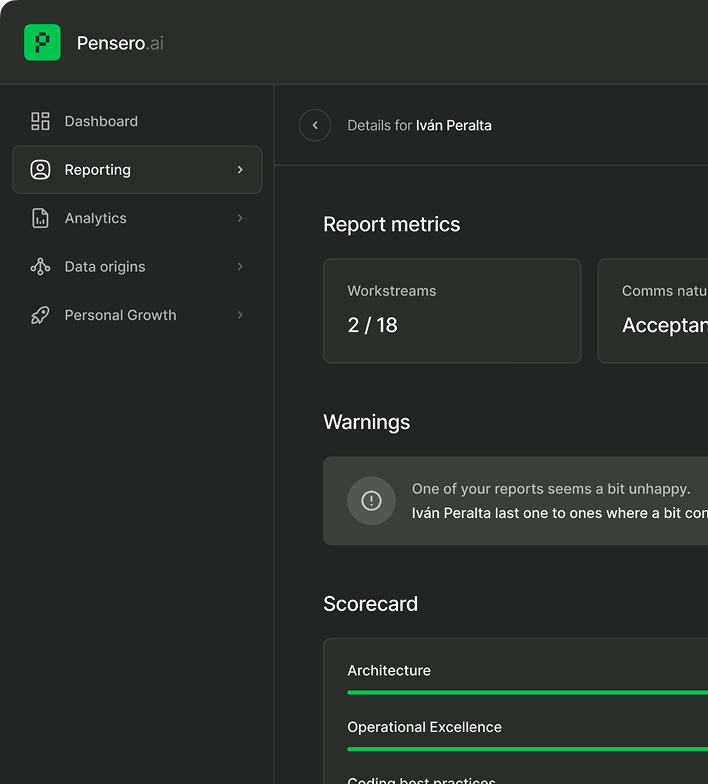Click the Data origins nodes icon
The height and width of the screenshot is (784, 708).
click(40, 267)
